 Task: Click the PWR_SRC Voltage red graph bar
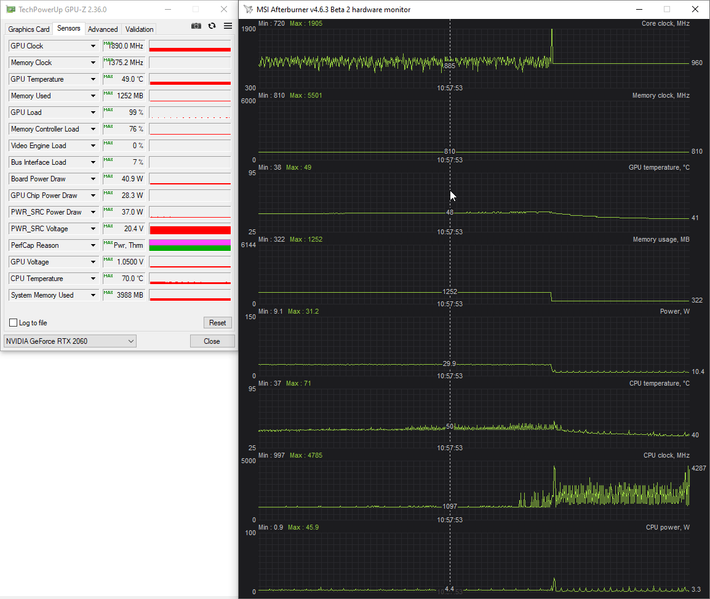click(x=190, y=229)
